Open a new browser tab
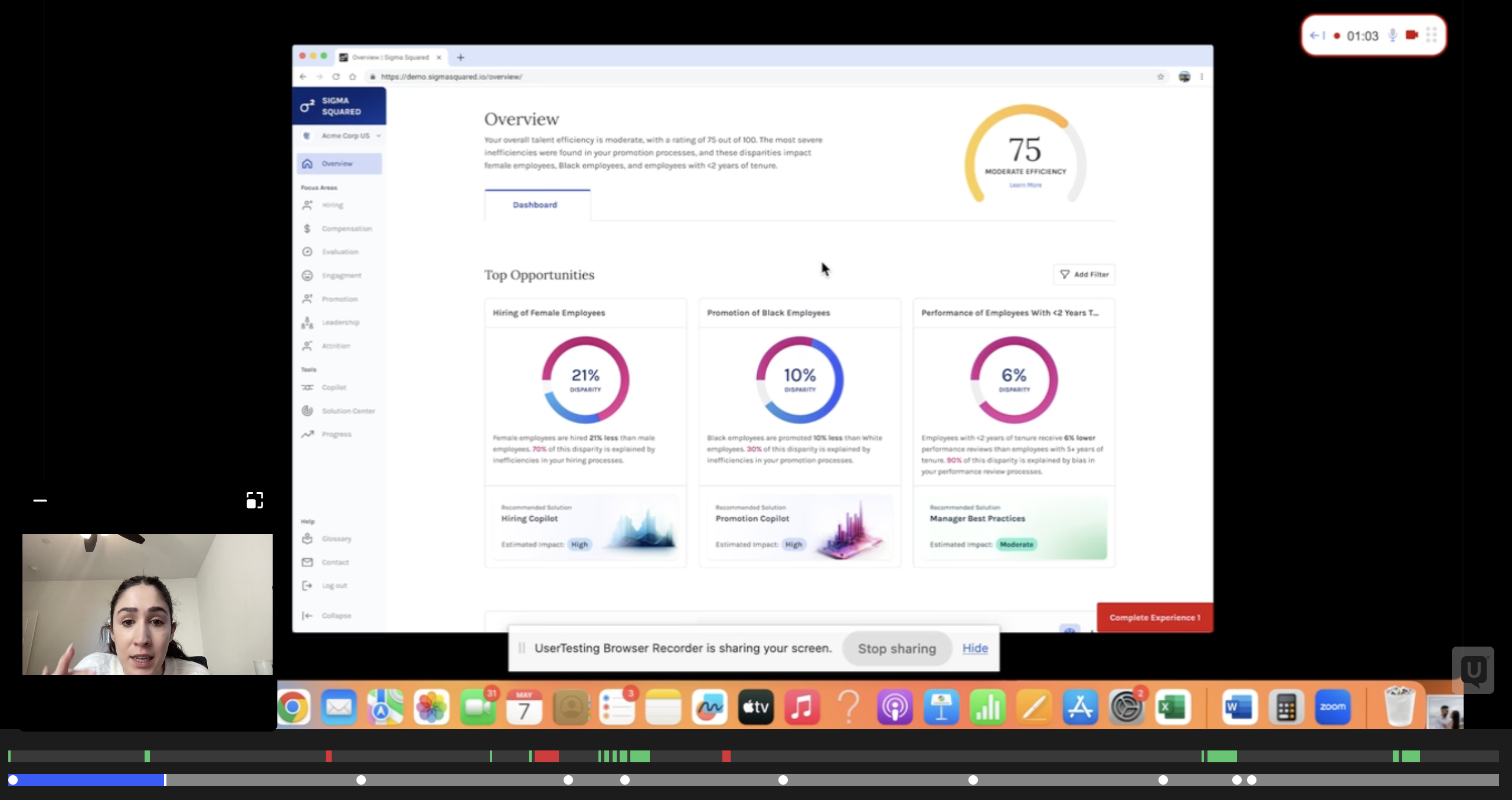Screen dimensions: 1512x800 [460, 57]
